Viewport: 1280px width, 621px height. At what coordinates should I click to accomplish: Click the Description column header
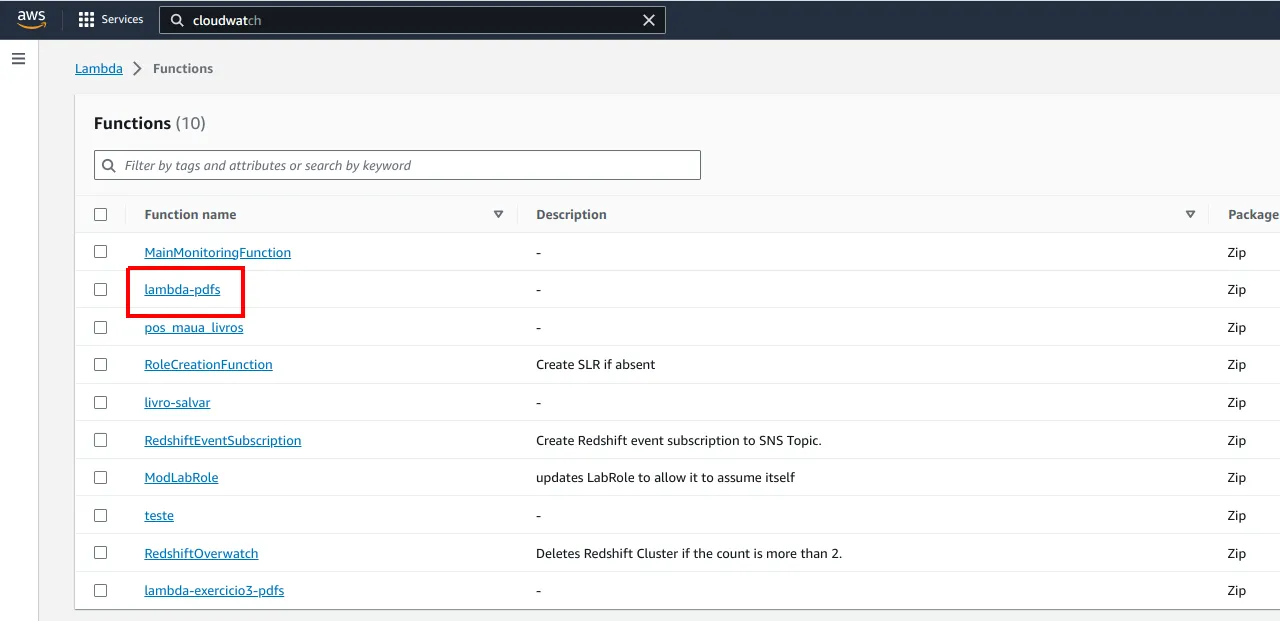tap(571, 214)
